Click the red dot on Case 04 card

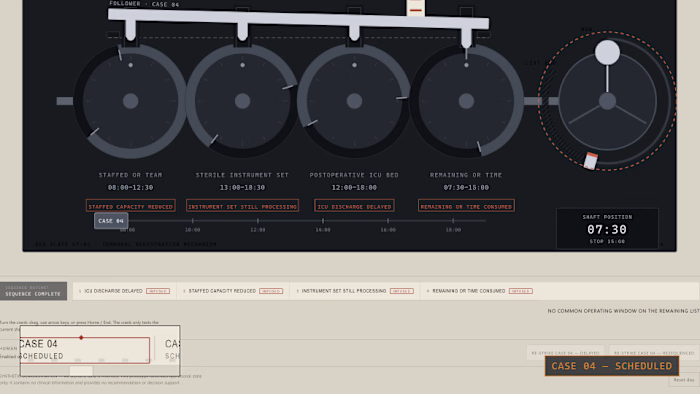(x=81, y=337)
